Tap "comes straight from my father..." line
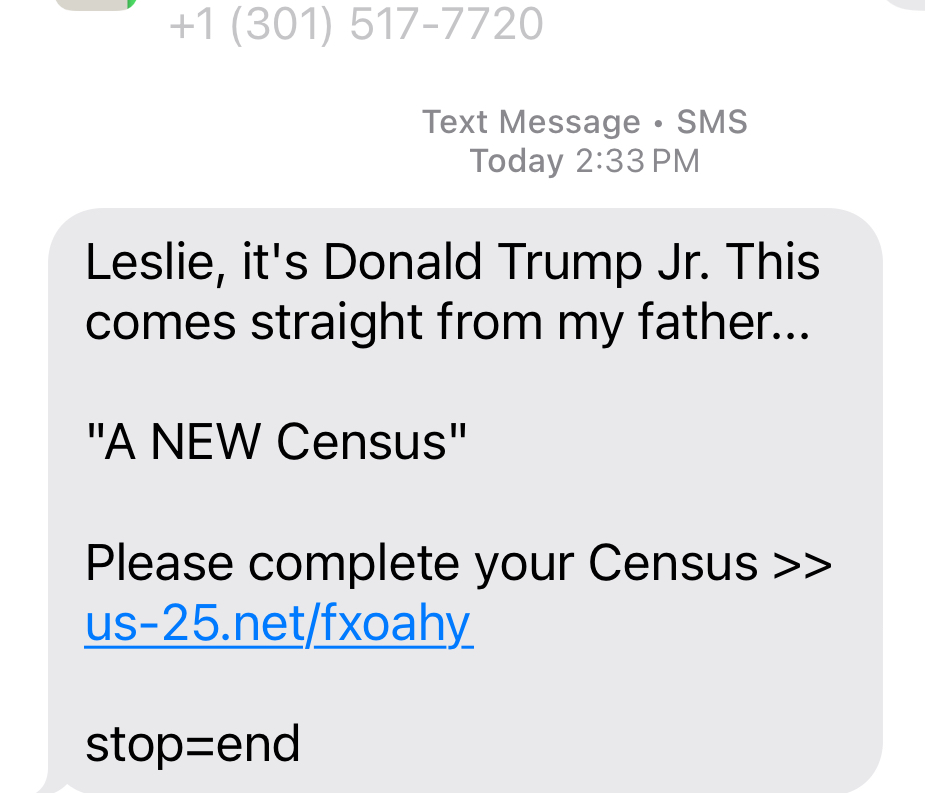This screenshot has width=925, height=793. [447, 323]
